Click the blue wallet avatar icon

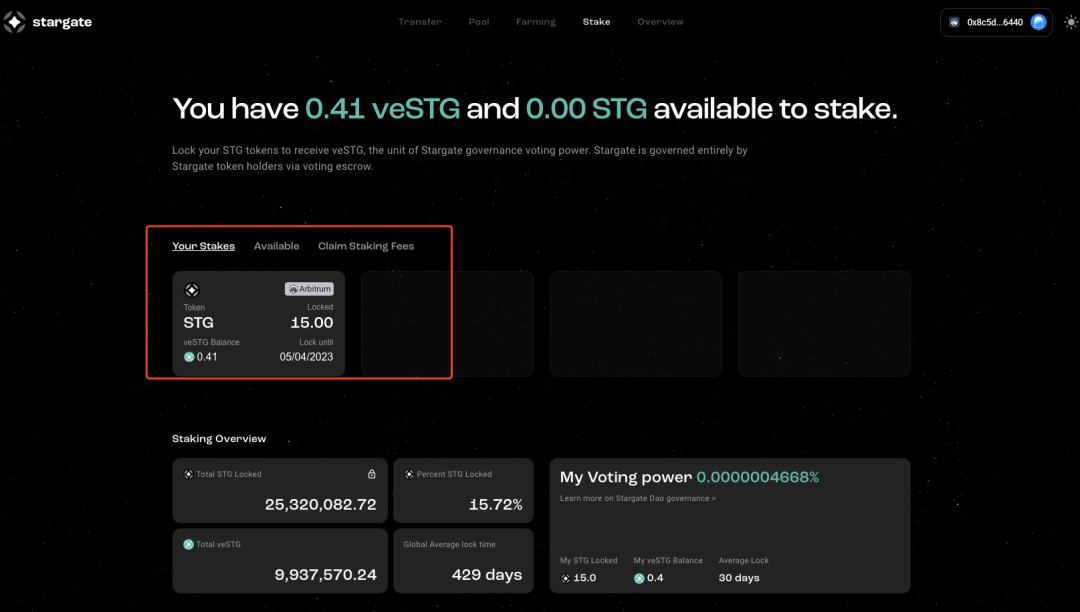point(1039,22)
